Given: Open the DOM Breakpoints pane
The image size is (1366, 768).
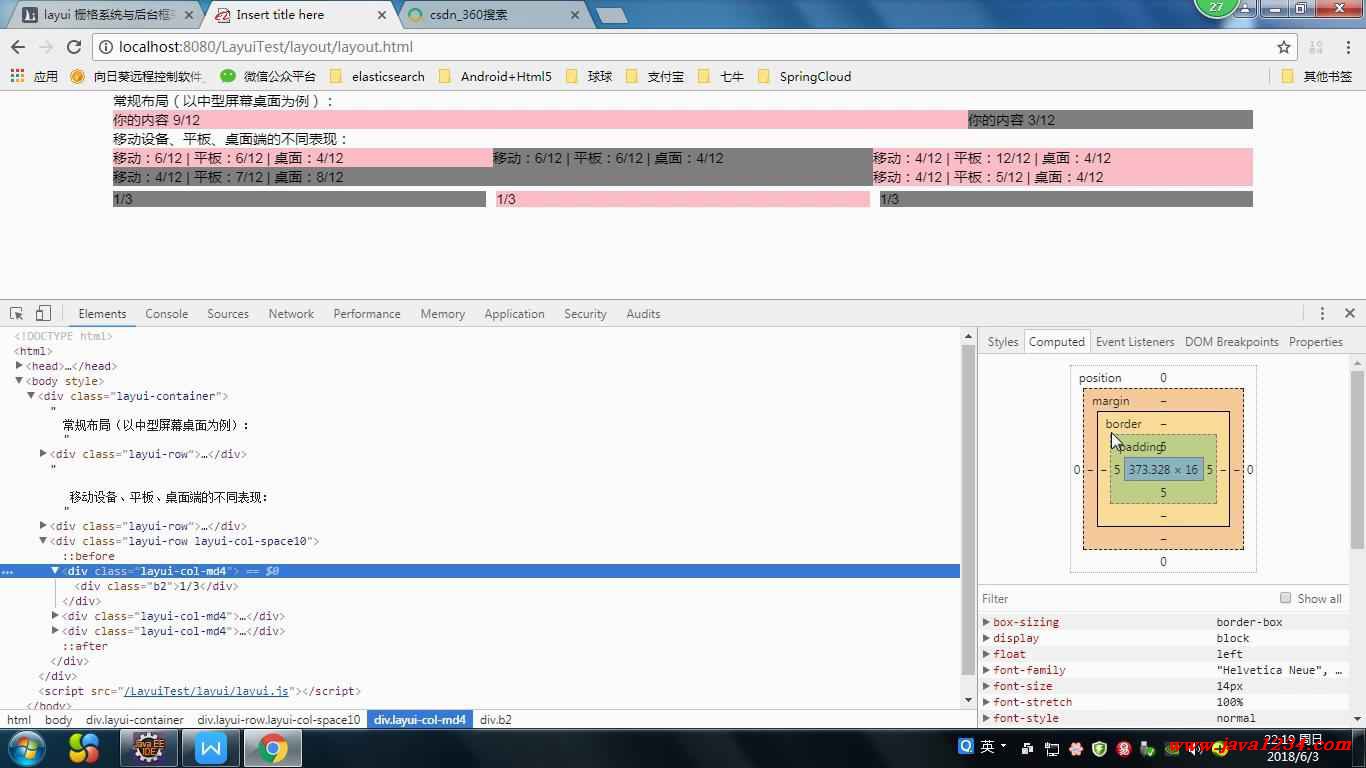Looking at the screenshot, I should coord(1232,341).
